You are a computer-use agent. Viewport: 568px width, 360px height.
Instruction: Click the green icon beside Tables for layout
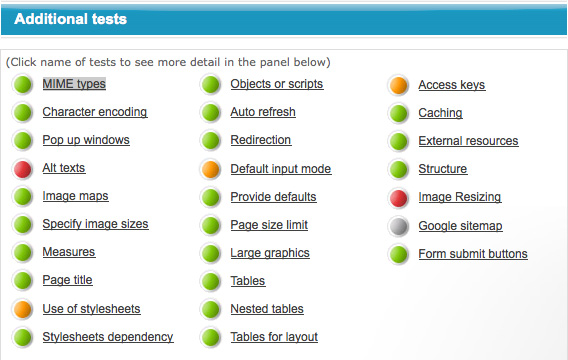[210, 337]
